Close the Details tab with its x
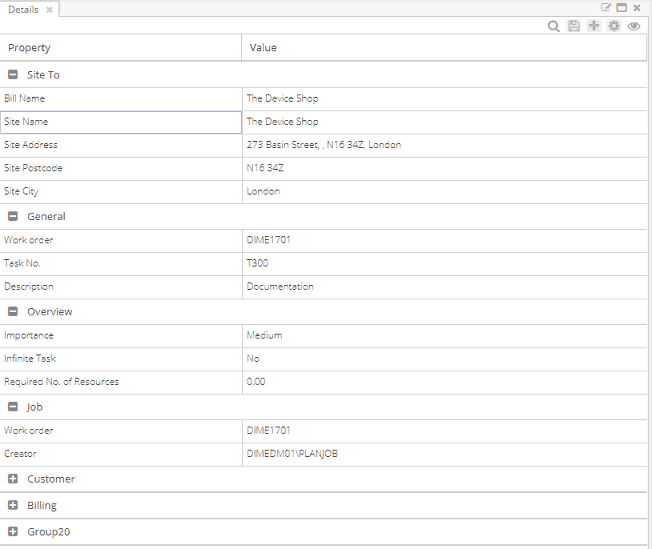Viewport: 652px width, 549px height. (49, 10)
